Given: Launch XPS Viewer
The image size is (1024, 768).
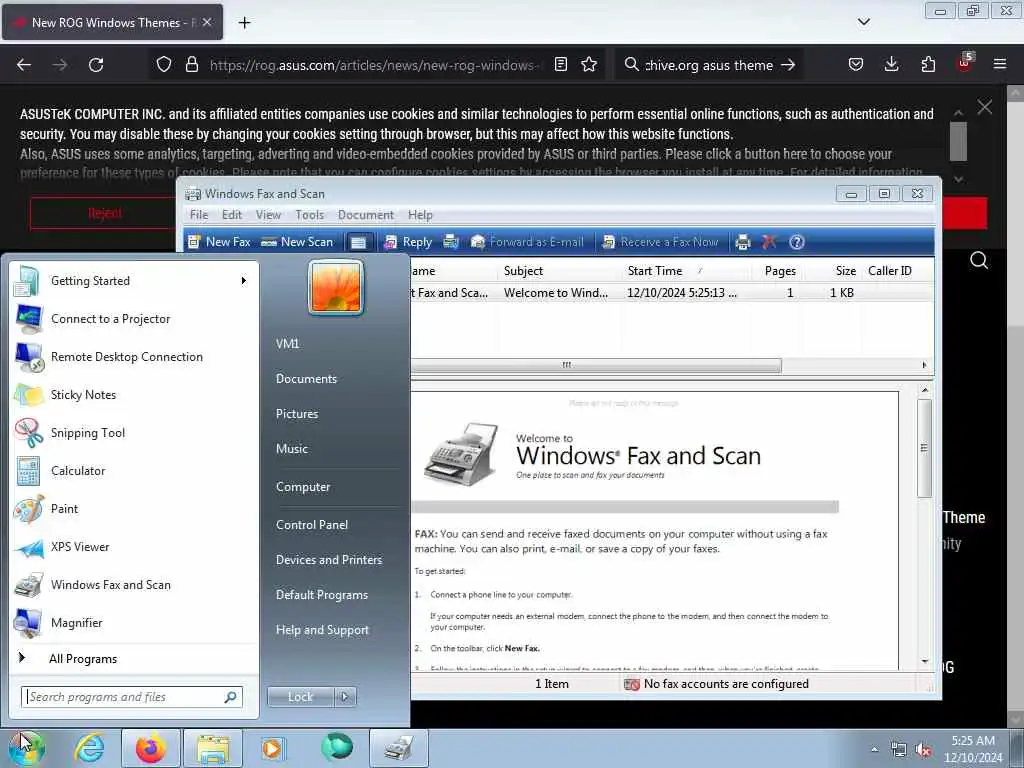Looking at the screenshot, I should pyautogui.click(x=134, y=547).
